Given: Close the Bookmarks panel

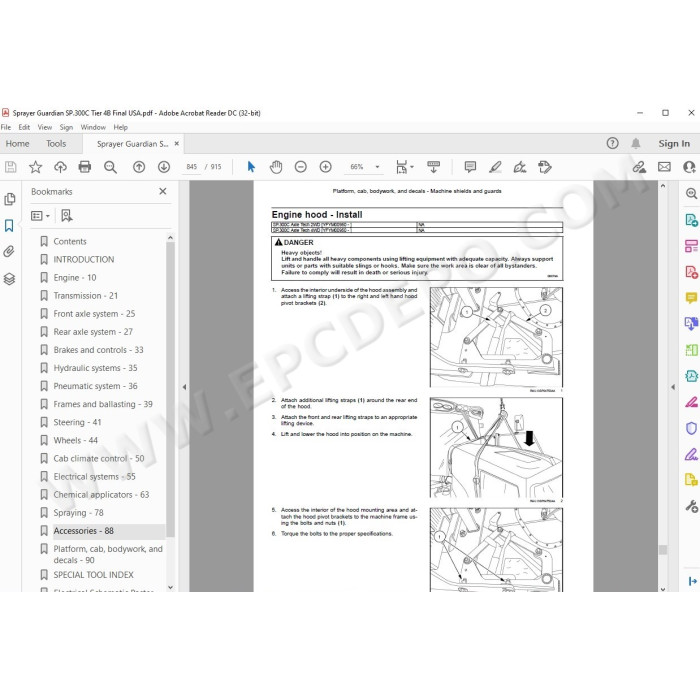Looking at the screenshot, I should [163, 192].
